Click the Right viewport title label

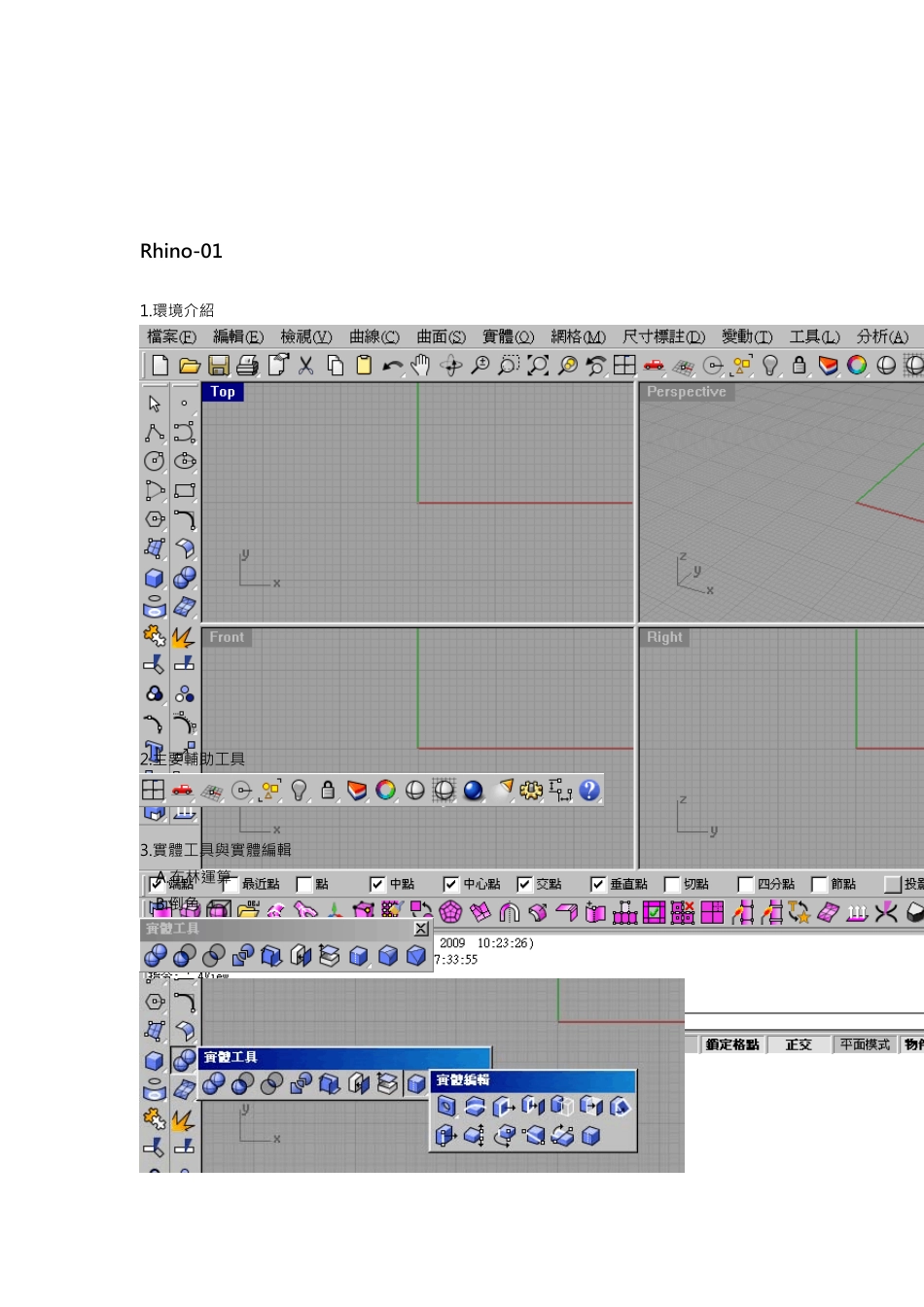(x=664, y=637)
